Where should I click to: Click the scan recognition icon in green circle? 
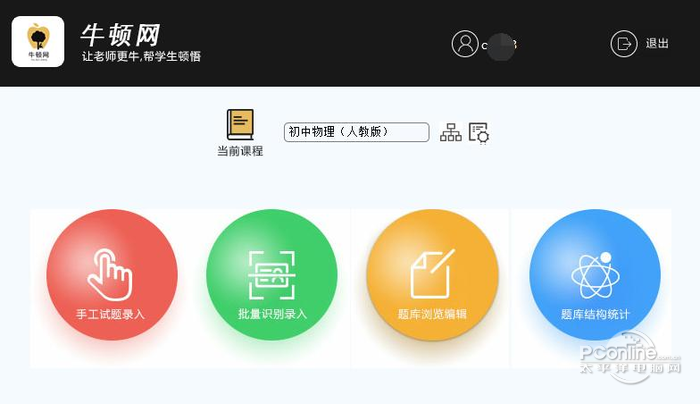[x=272, y=275]
